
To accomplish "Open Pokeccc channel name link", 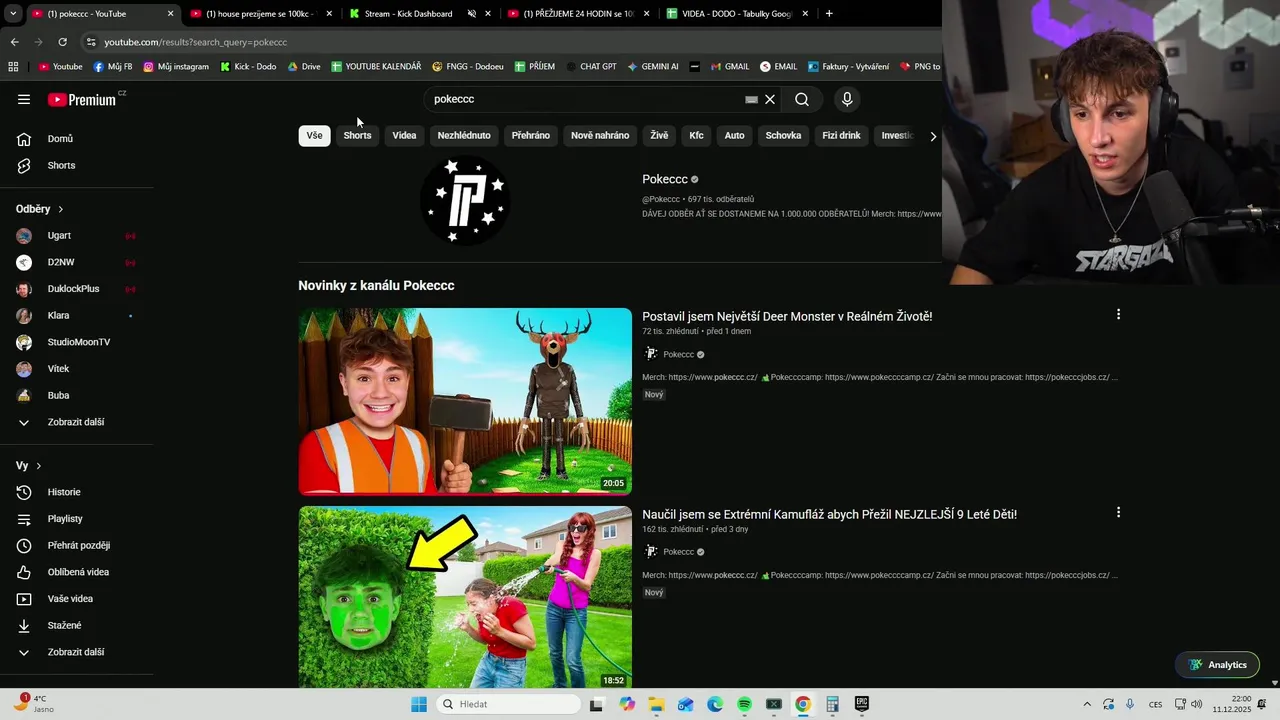I will pyautogui.click(x=665, y=179).
